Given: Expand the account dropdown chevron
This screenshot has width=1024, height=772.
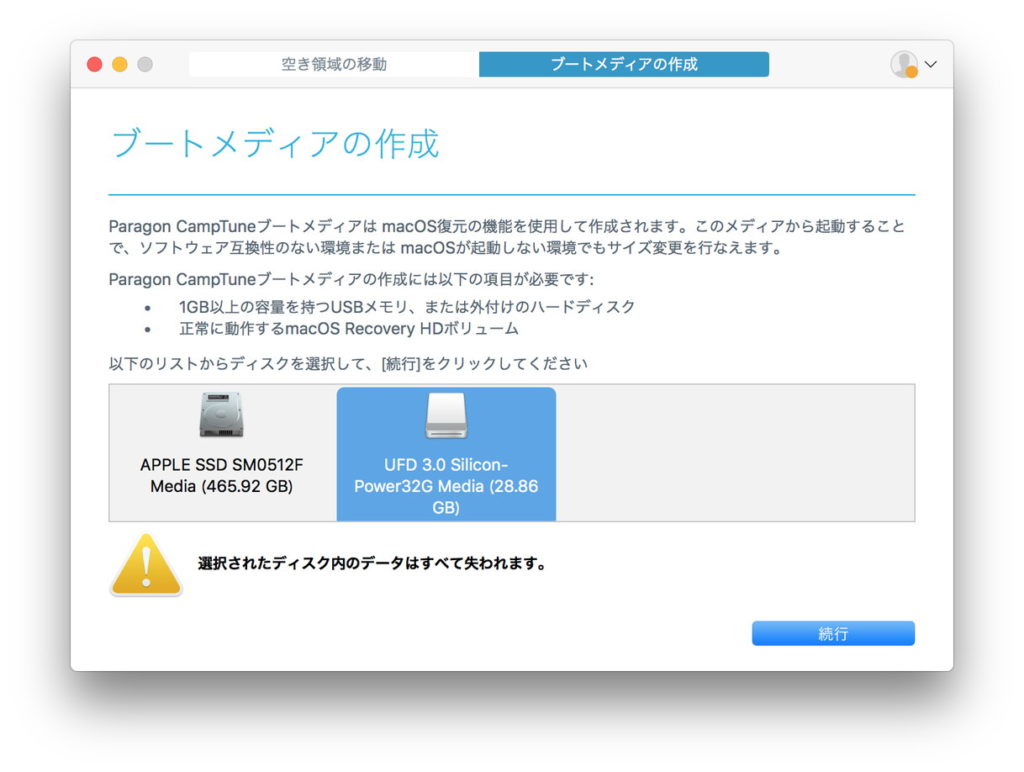Looking at the screenshot, I should 931,64.
